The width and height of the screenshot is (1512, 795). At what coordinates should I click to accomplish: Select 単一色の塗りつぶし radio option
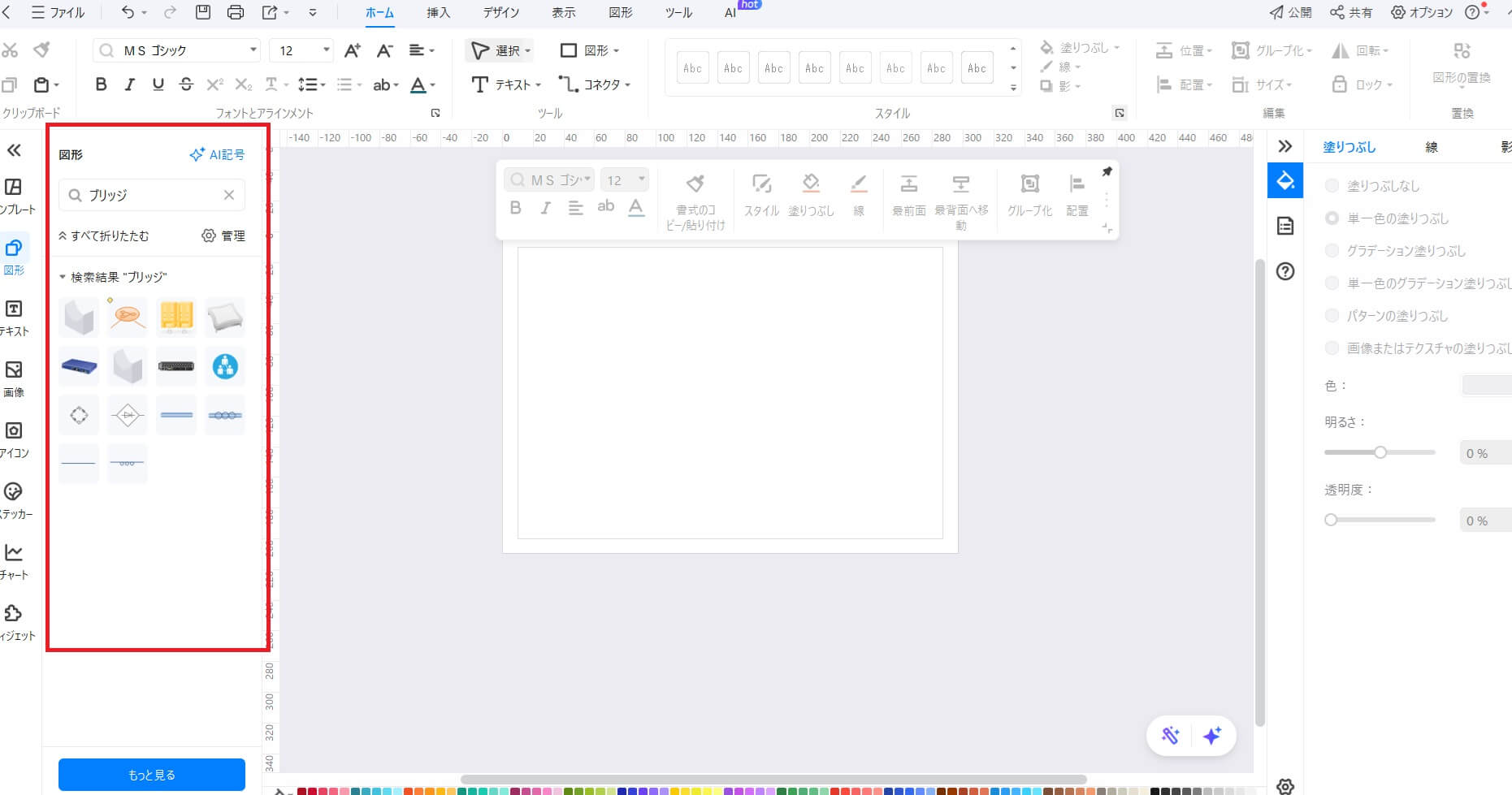pos(1332,218)
